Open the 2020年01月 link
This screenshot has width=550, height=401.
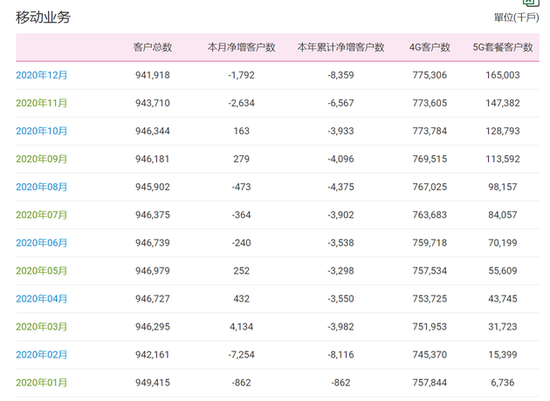(x=41, y=383)
